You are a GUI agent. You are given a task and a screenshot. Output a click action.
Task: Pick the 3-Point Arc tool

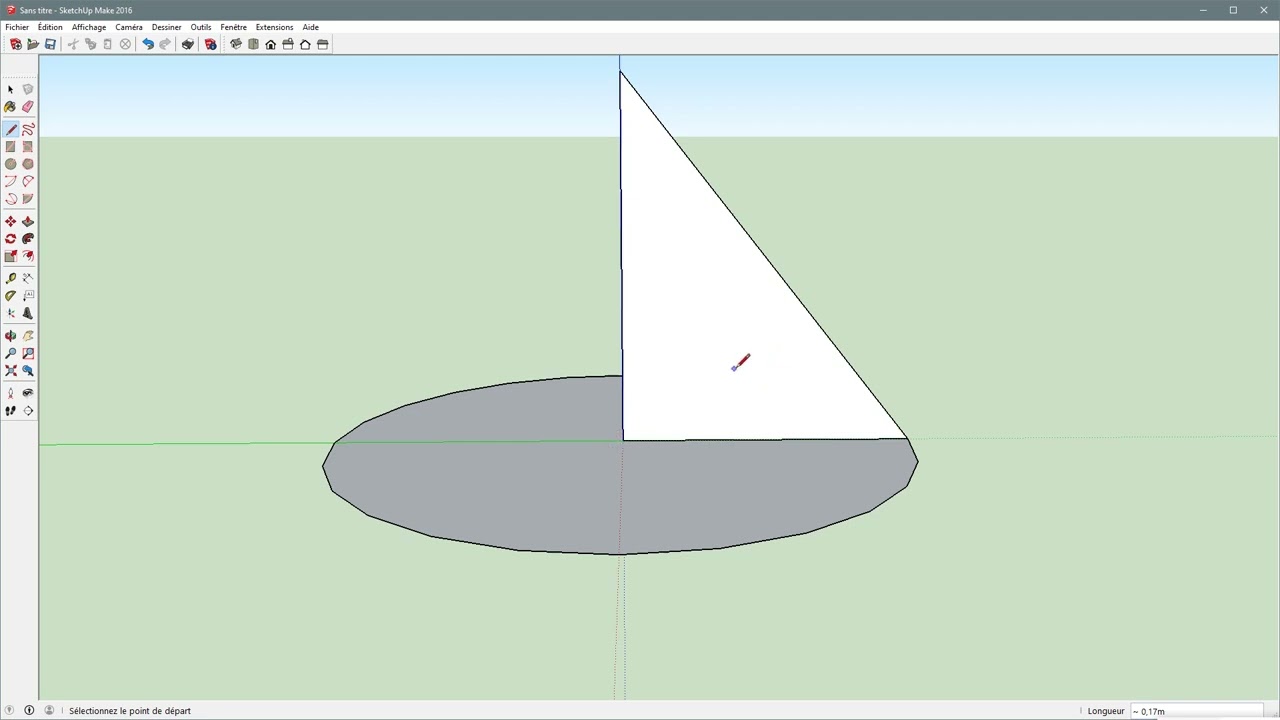11,198
